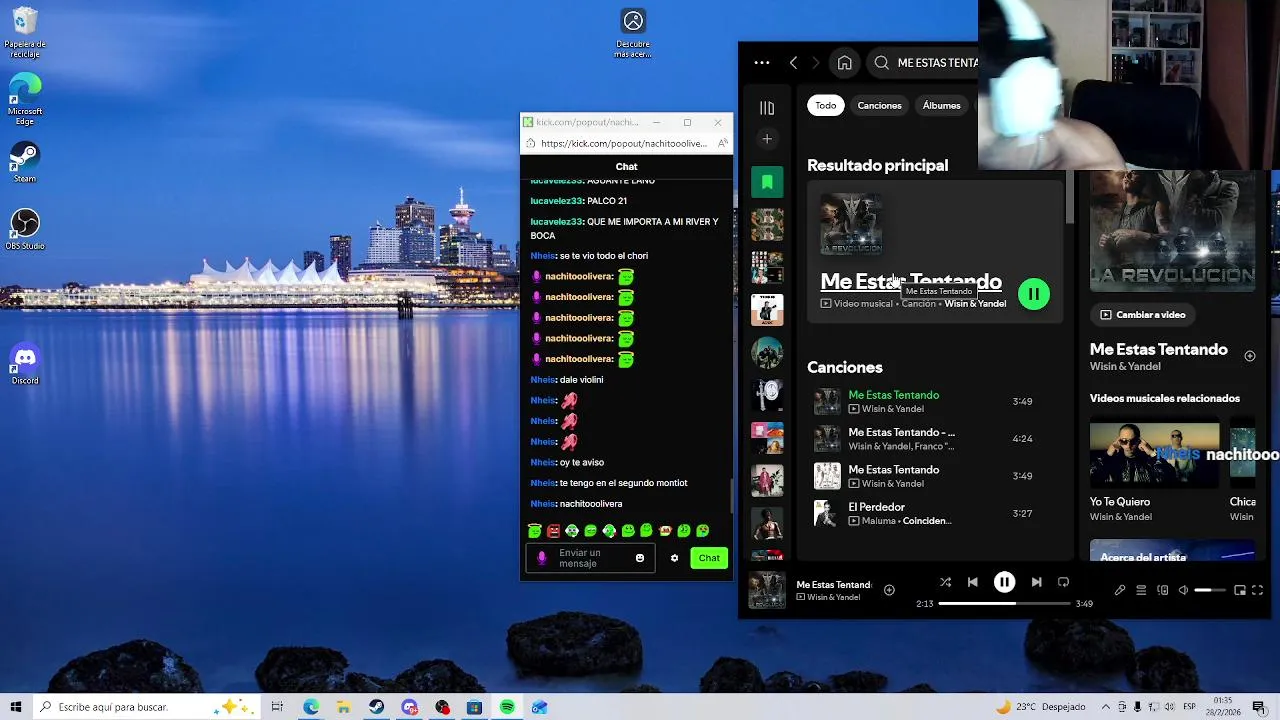
Task: Open ESP language indicator on taskbar
Action: click(1190, 707)
